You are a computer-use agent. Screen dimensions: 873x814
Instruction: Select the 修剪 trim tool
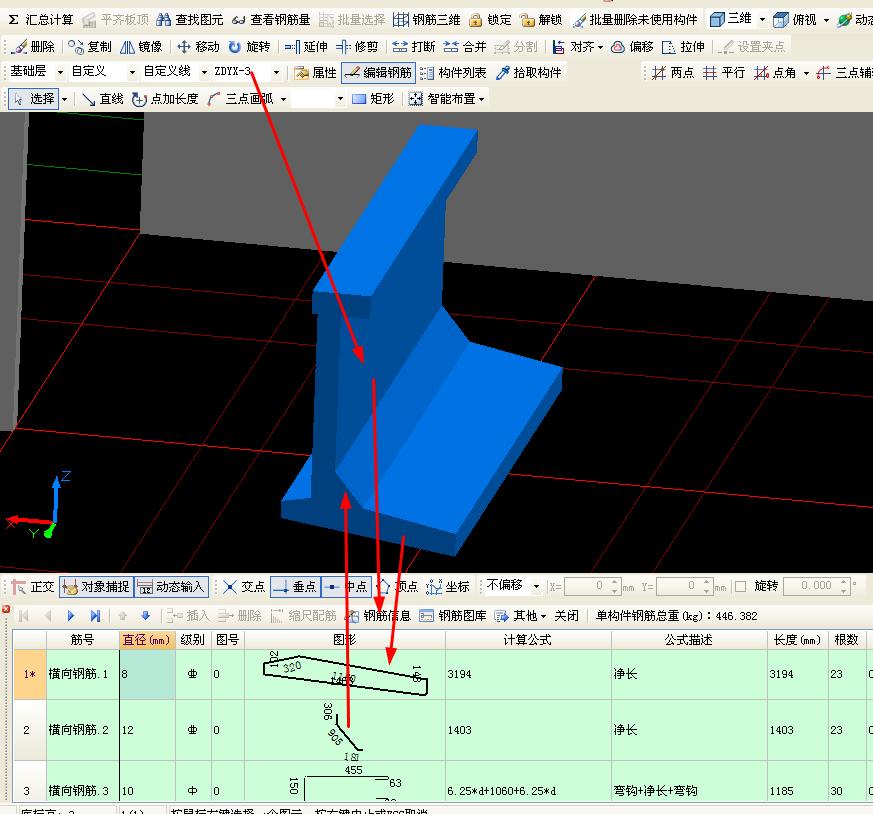[x=357, y=47]
